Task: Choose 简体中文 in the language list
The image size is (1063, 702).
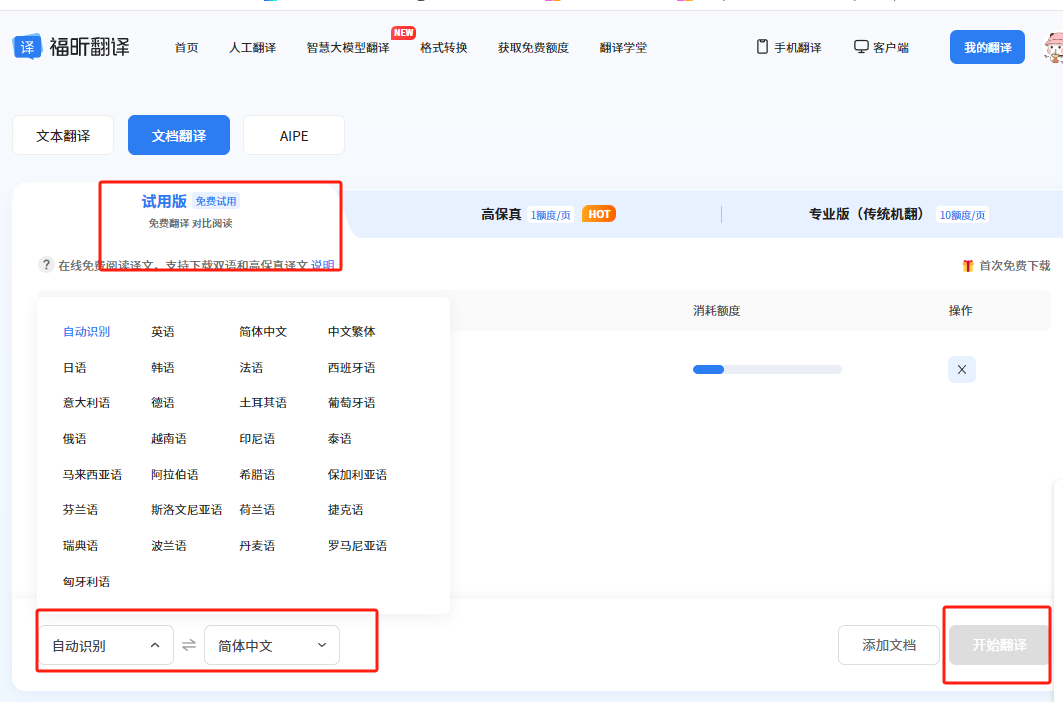Action: tap(263, 332)
